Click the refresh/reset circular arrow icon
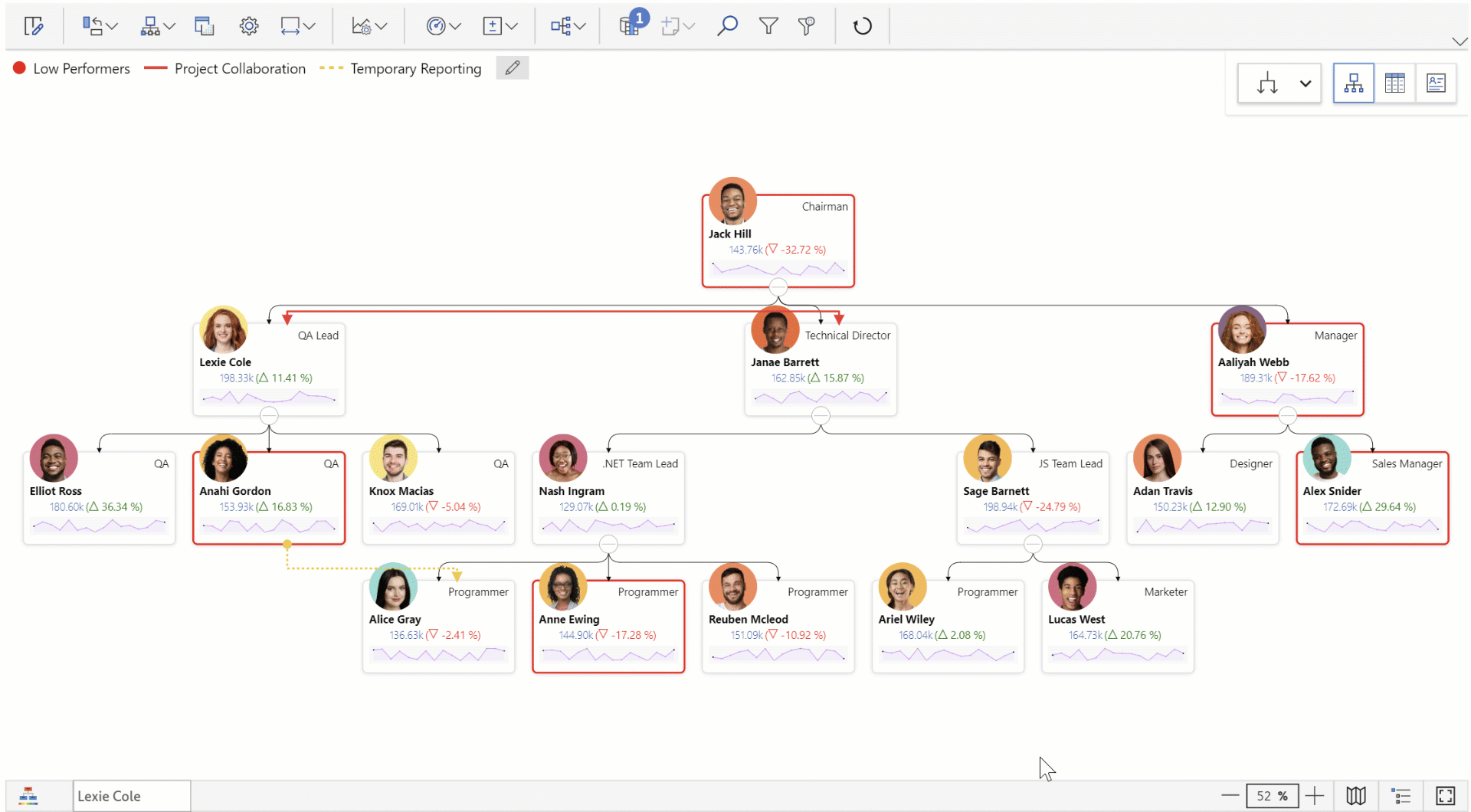This screenshot has width=1471, height=812. 862,26
